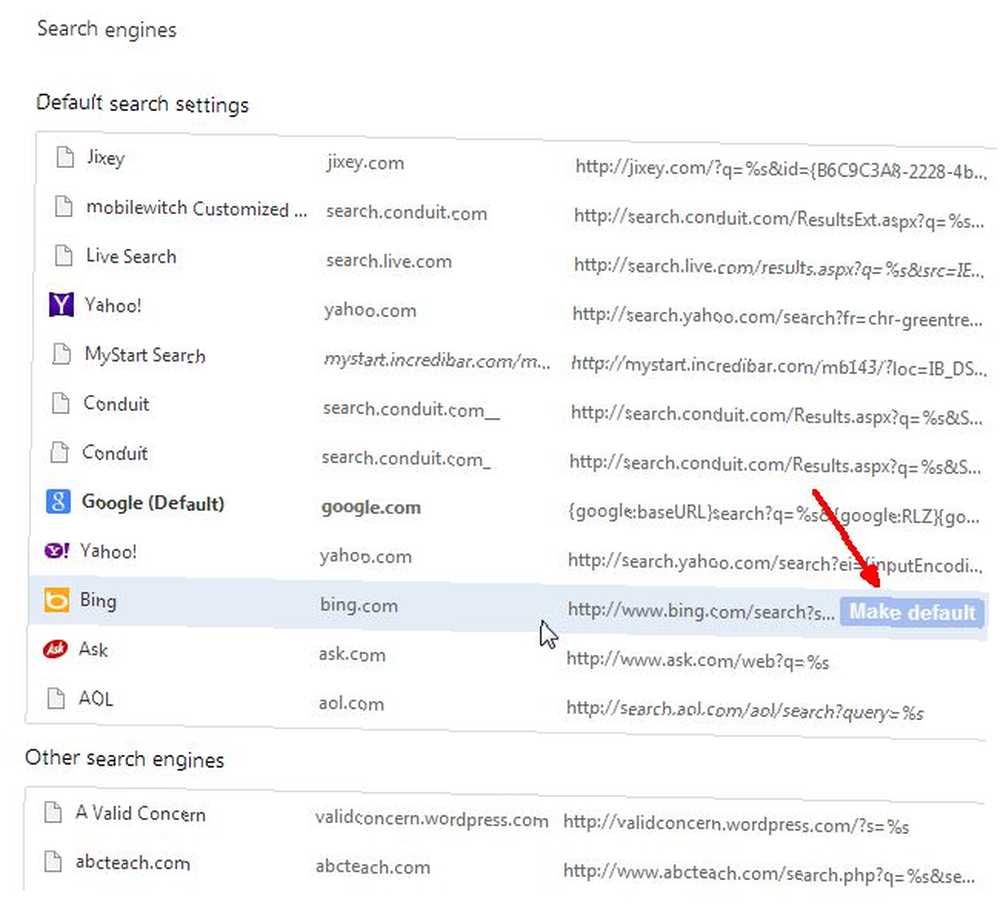Viewport: 1000px width, 909px height.
Task: Click the mobilewitch Customized page icon
Action: 64,206
